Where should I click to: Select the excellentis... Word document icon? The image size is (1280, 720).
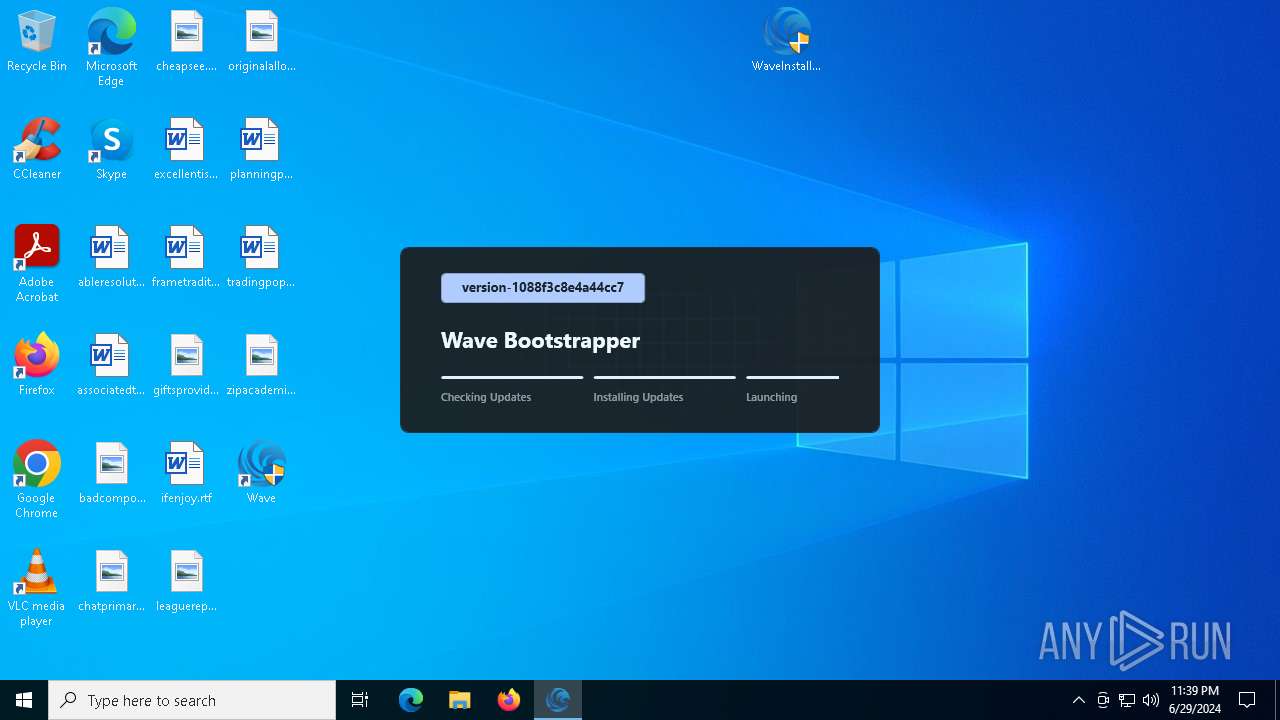[x=186, y=149]
